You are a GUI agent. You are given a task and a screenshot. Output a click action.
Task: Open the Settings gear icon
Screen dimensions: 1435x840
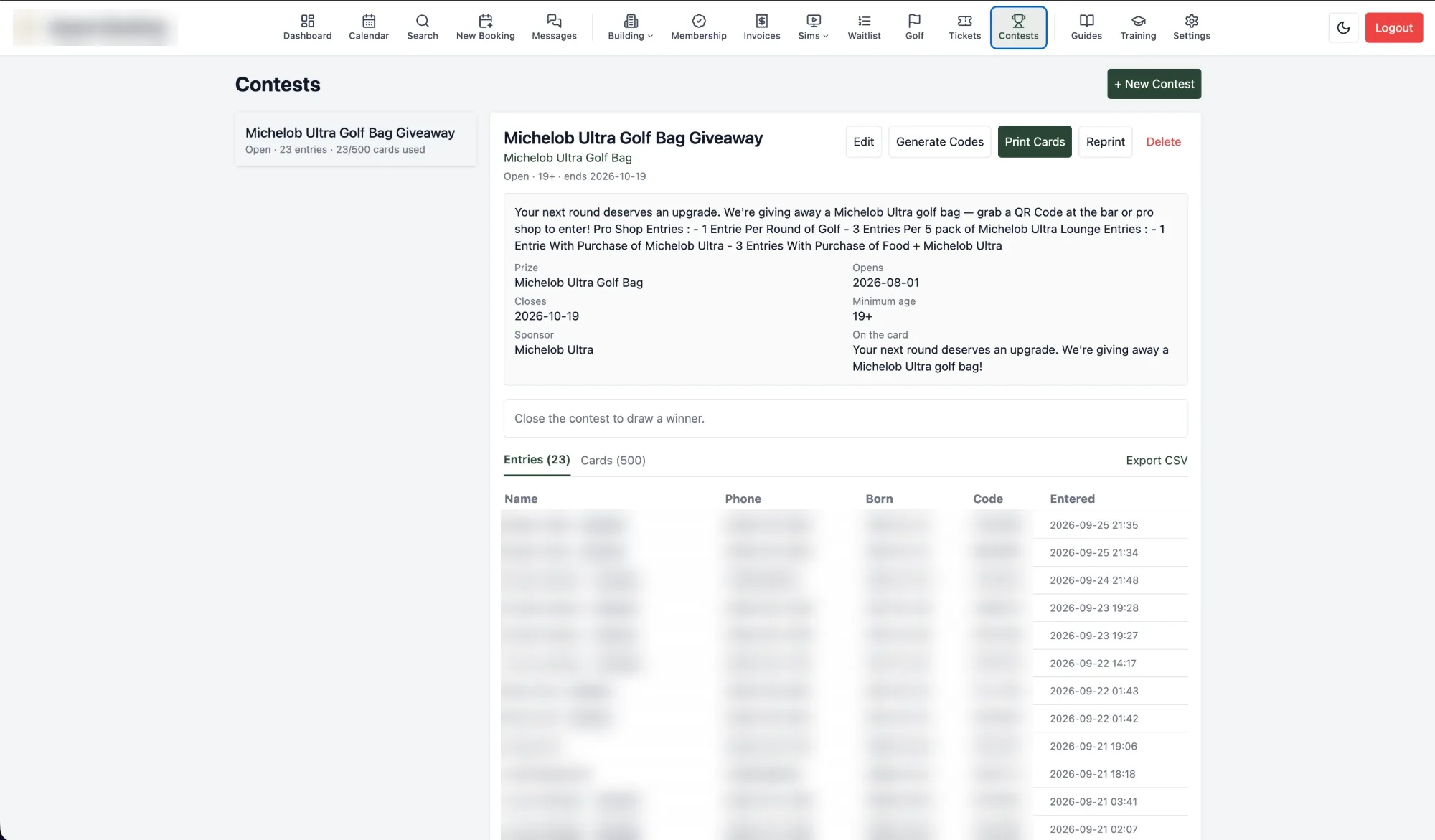1192,21
